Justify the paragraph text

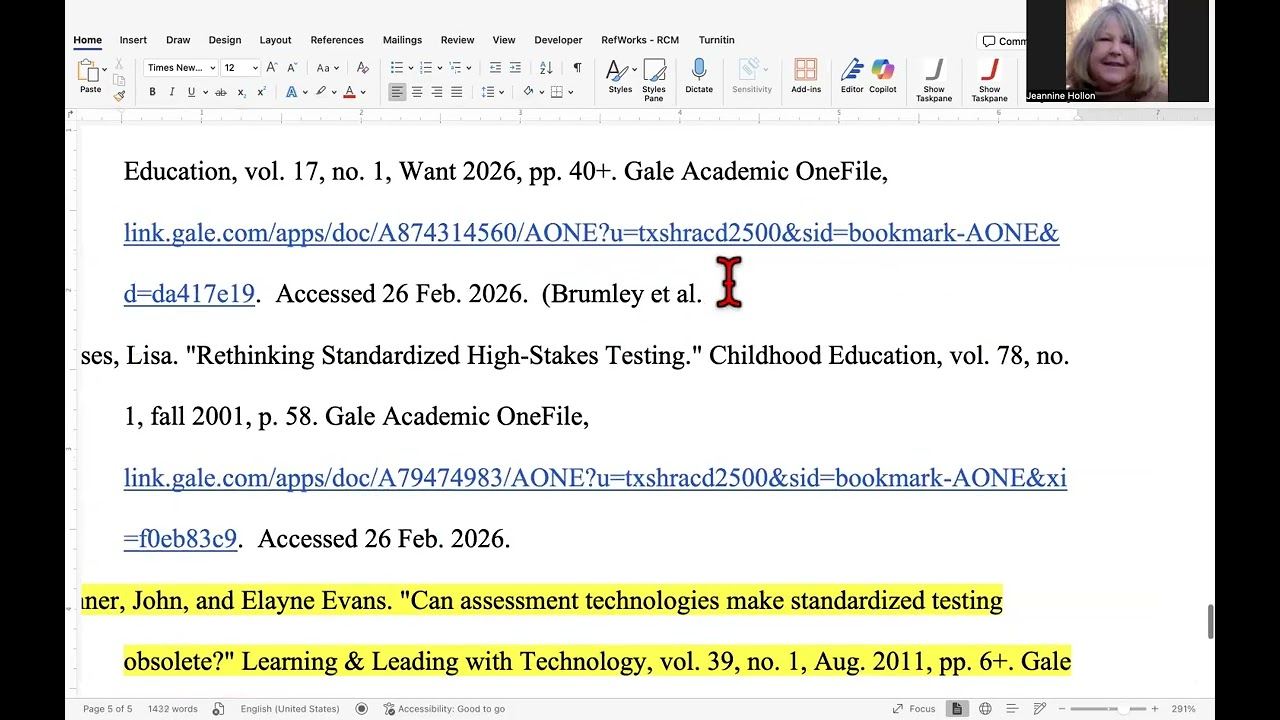[x=457, y=92]
